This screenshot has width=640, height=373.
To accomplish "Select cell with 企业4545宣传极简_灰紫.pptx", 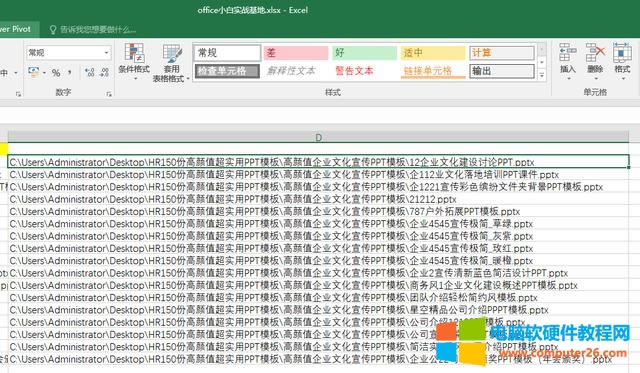I will (x=318, y=235).
